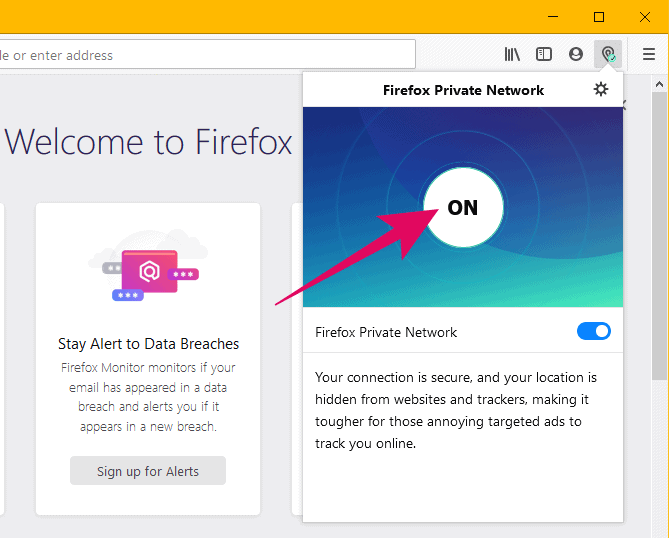
Task: Click the scrollbar up arrow
Action: click(659, 84)
